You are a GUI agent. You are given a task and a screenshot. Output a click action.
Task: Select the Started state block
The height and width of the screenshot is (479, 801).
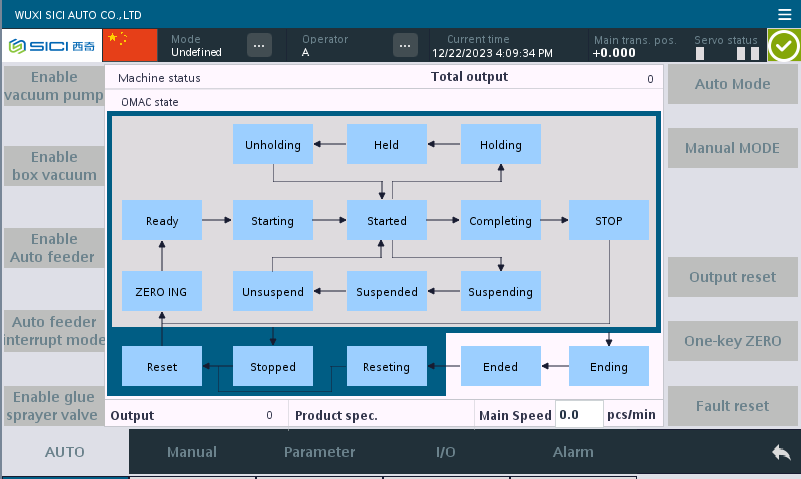point(386,220)
